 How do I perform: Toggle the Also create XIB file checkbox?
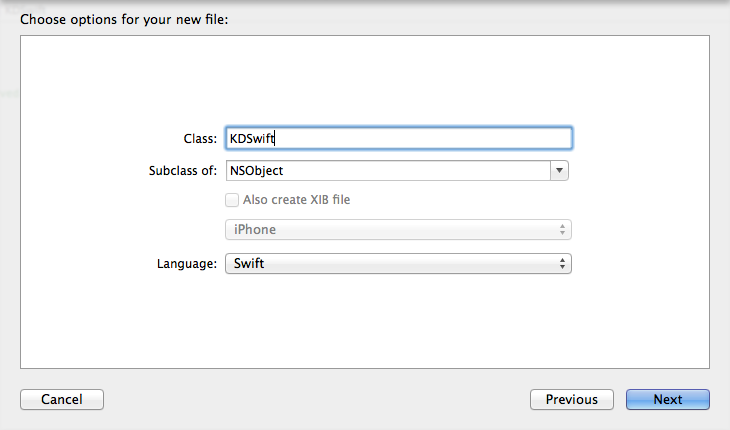(x=233, y=200)
